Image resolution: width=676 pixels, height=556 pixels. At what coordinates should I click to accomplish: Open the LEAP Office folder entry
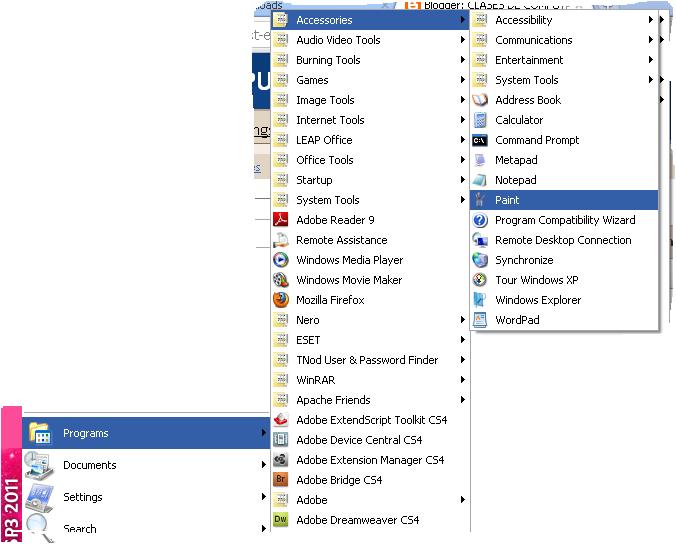coord(370,140)
